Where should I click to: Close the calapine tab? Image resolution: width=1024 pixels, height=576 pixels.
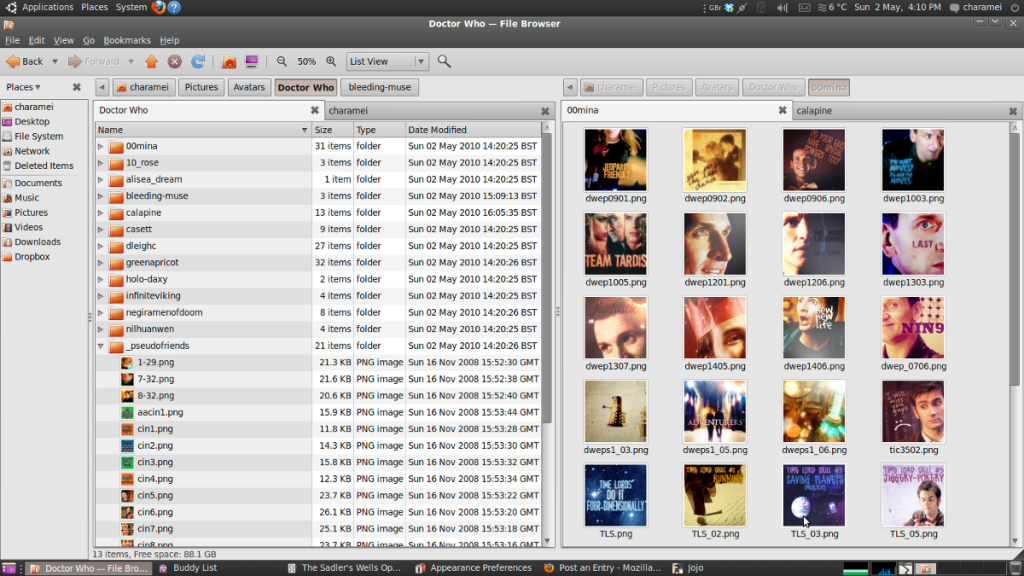(x=1013, y=111)
